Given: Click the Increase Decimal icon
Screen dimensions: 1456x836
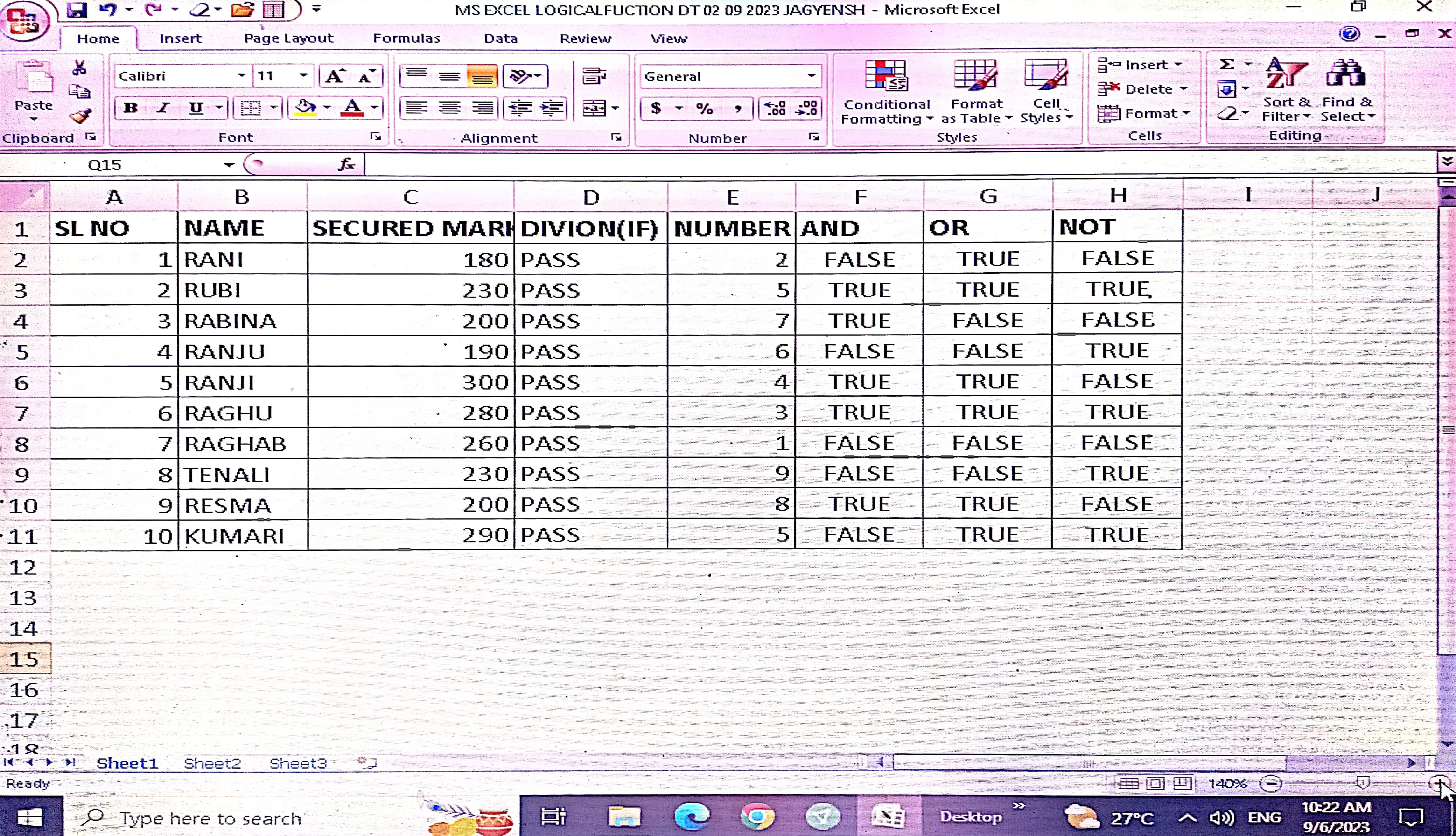Looking at the screenshot, I should pyautogui.click(x=775, y=108).
